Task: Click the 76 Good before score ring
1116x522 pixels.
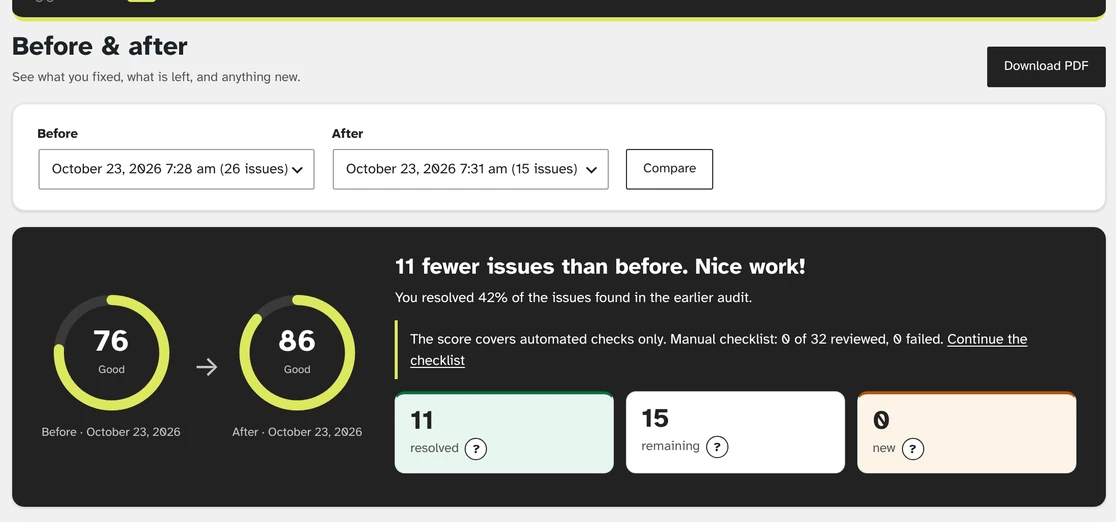Action: [x=112, y=353]
